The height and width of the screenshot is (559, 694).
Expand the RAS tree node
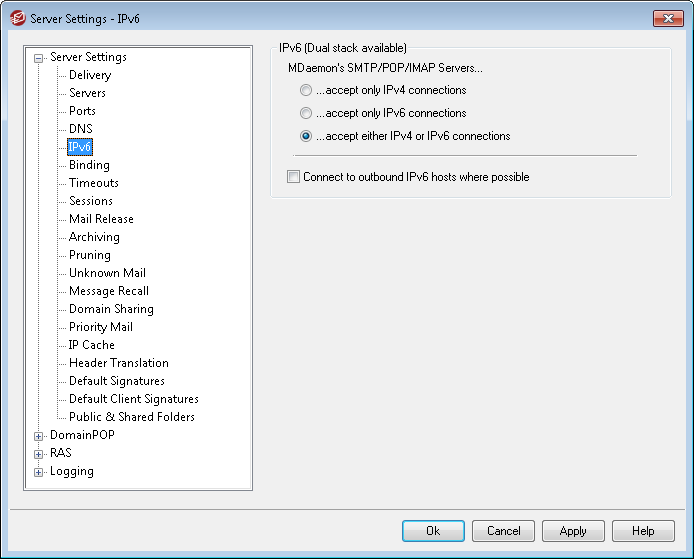point(39,454)
